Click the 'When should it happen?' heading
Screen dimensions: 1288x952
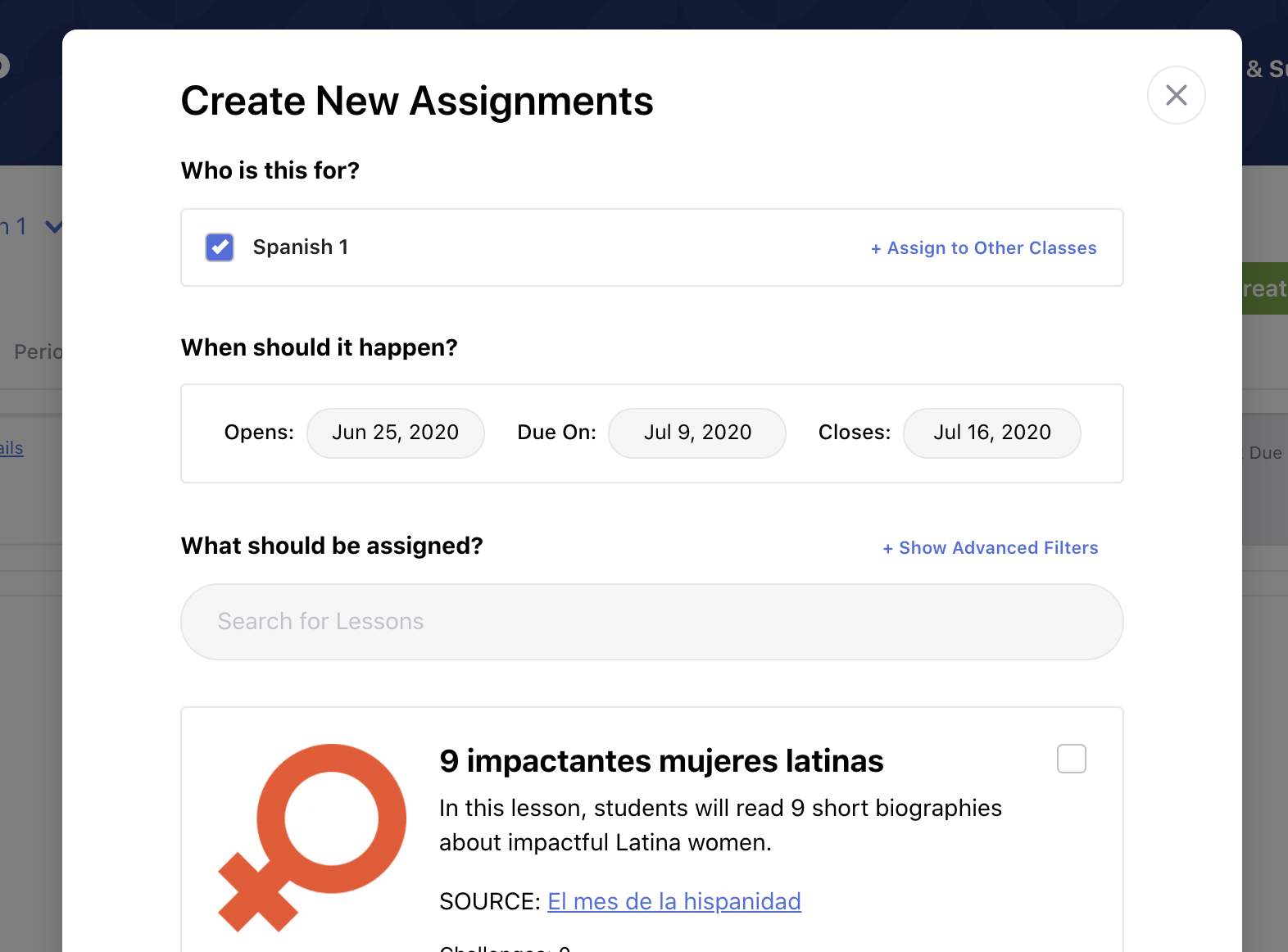click(320, 347)
